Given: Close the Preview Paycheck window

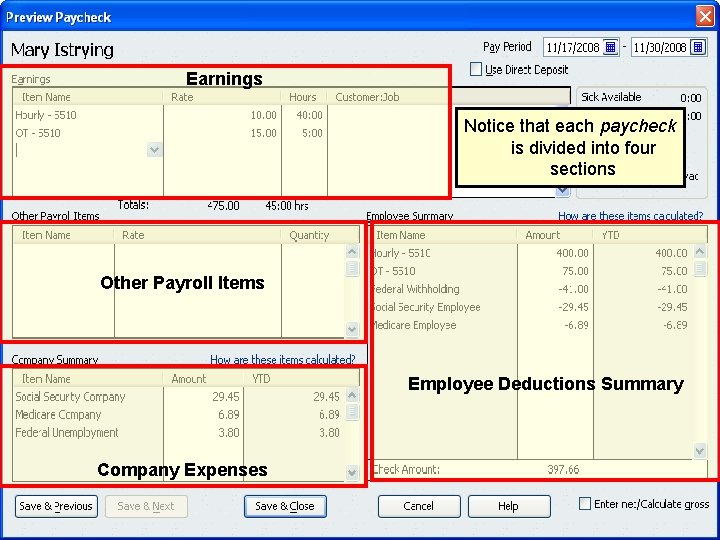Looking at the screenshot, I should point(705,17).
